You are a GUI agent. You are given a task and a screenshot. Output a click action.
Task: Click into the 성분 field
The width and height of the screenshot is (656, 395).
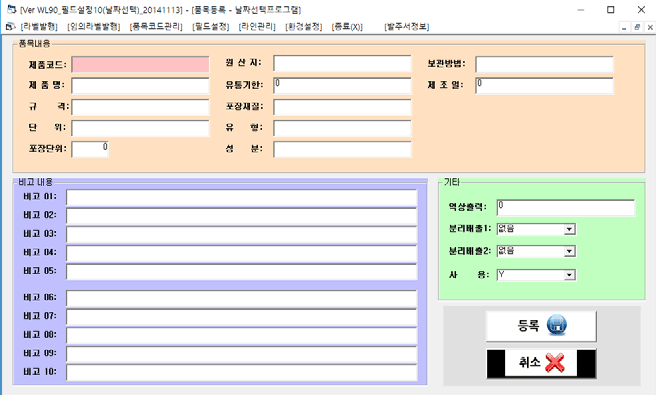pyautogui.click(x=343, y=149)
